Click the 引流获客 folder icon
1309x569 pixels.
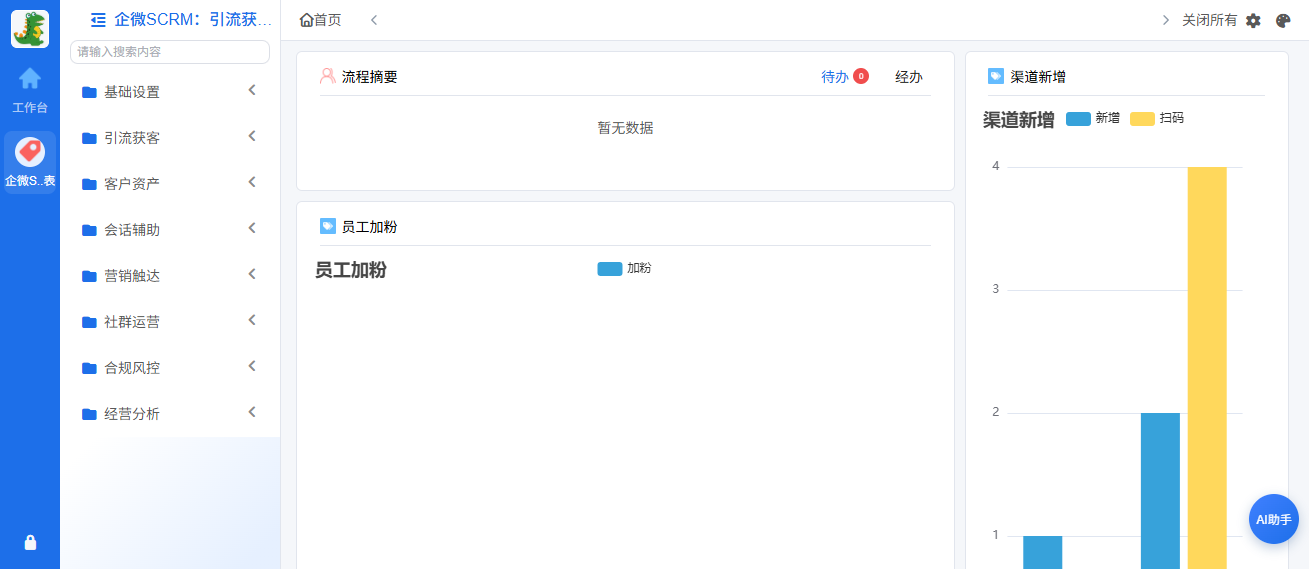click(89, 138)
